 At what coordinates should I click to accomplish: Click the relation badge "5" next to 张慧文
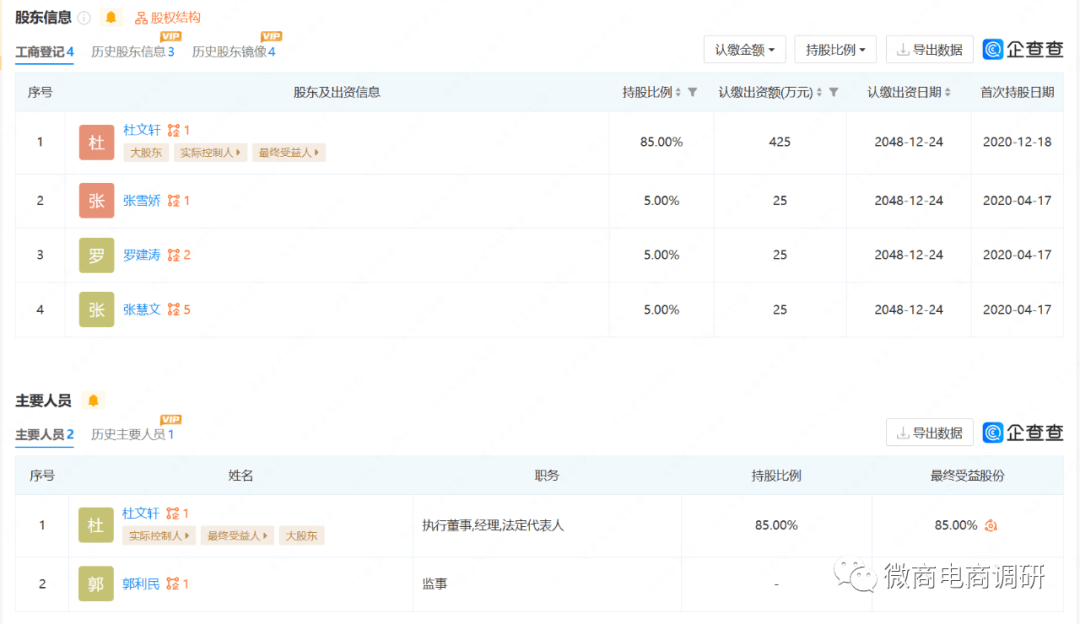(176, 309)
